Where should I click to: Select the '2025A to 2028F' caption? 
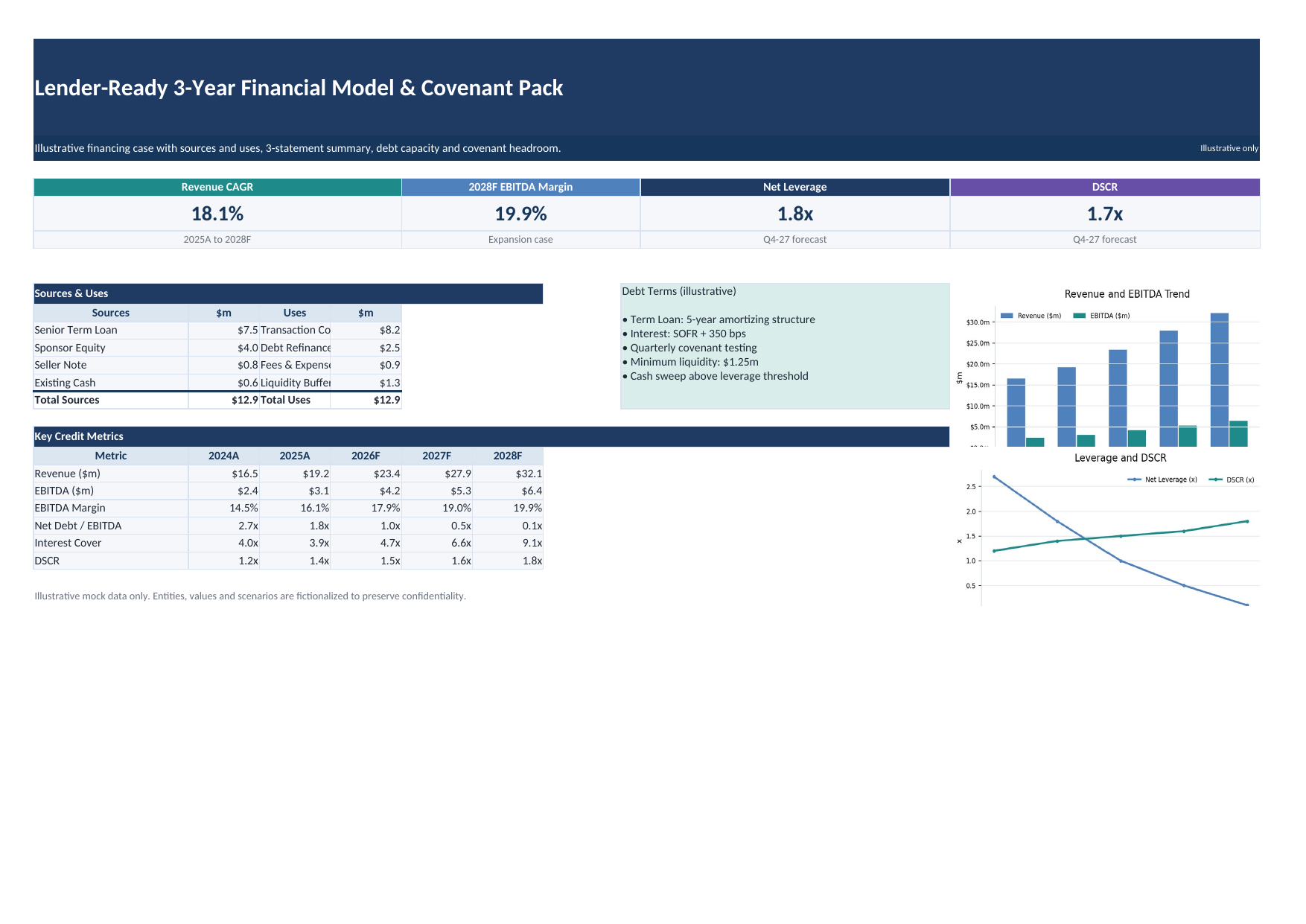coord(217,240)
